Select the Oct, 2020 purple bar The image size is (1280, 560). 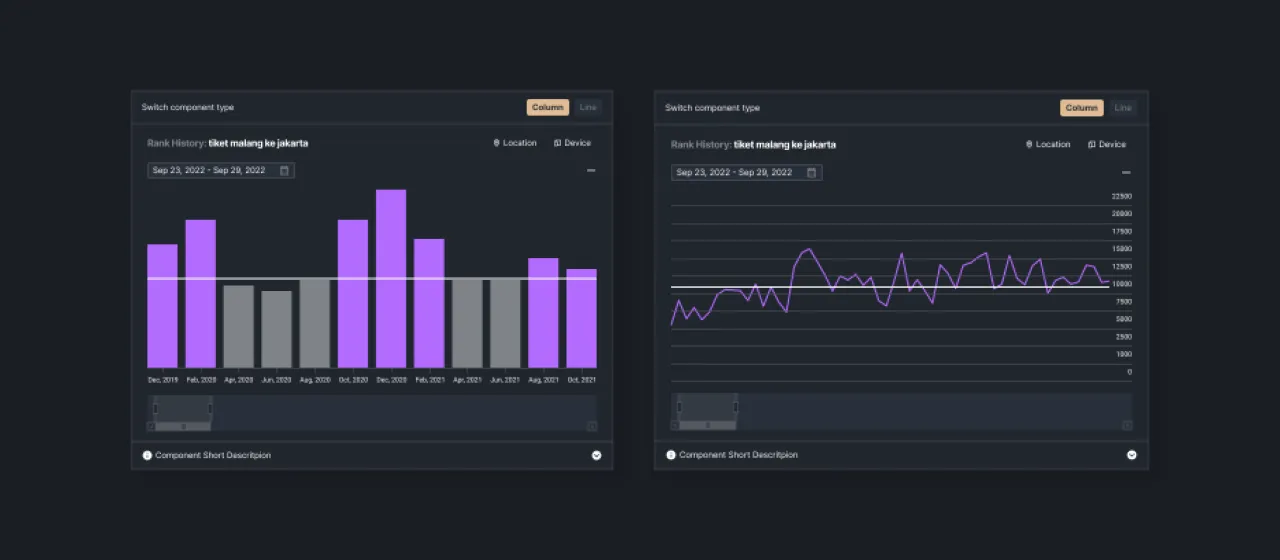(353, 294)
